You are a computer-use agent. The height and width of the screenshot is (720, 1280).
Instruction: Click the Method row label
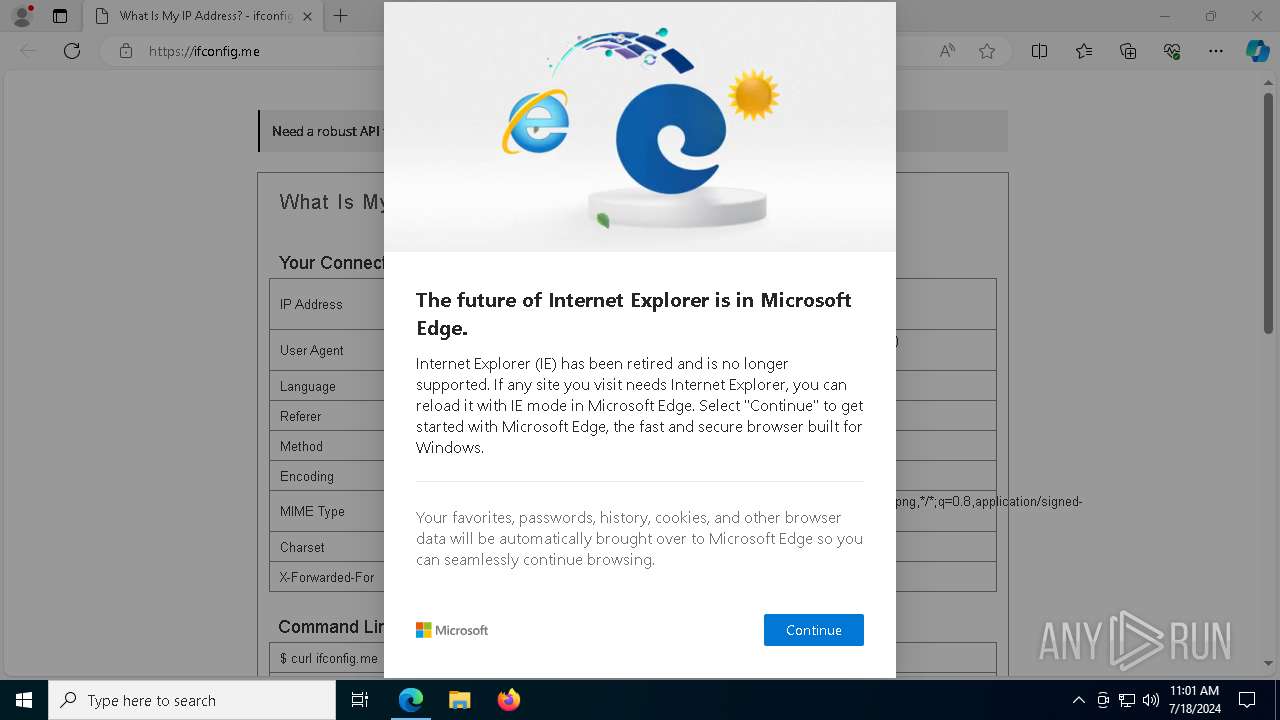tap(301, 446)
